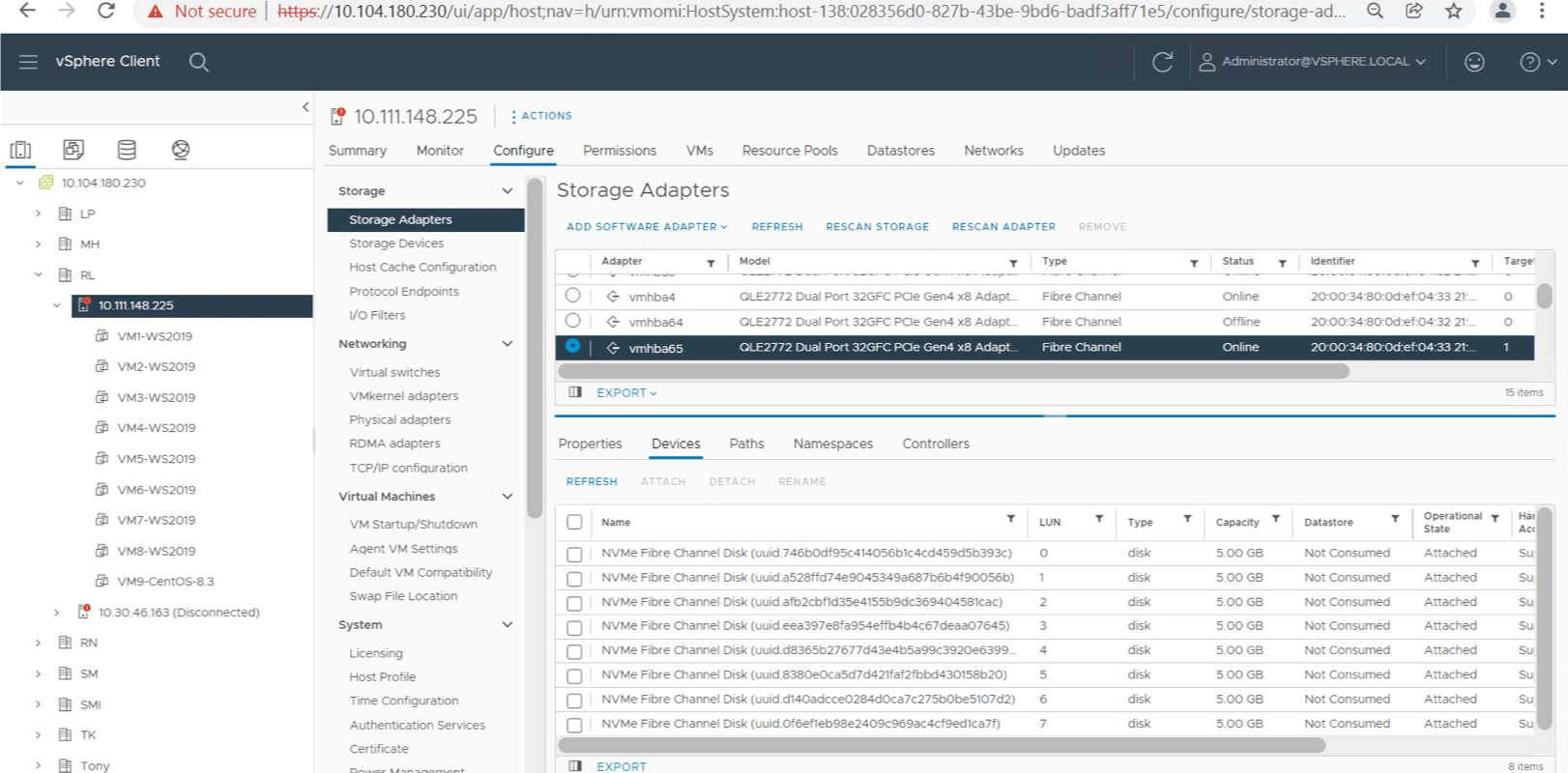Open the Administrator@VSPHERE.LOCAL user menu
This screenshot has width=1568, height=773.
point(1313,62)
